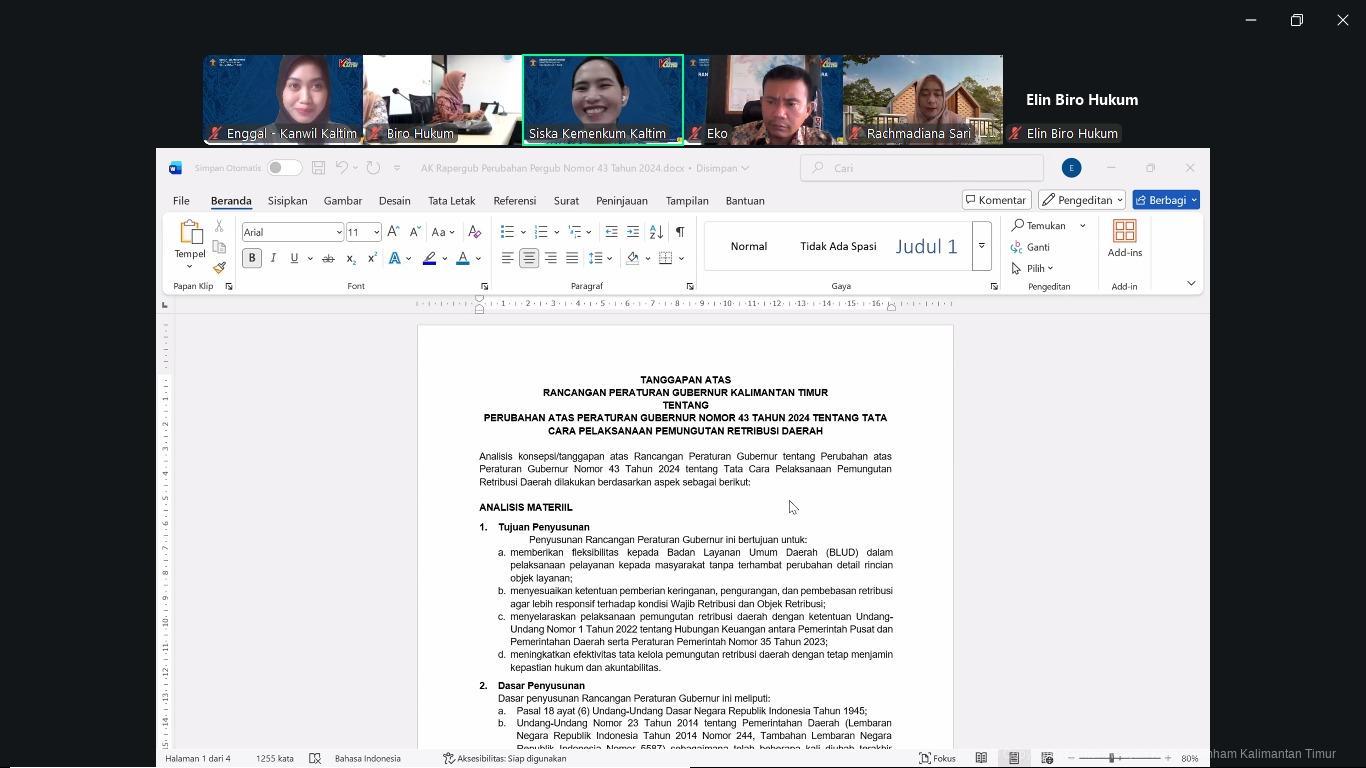Open the font name Arial dropdown
Viewport: 1366px width, 768px height.
click(339, 232)
